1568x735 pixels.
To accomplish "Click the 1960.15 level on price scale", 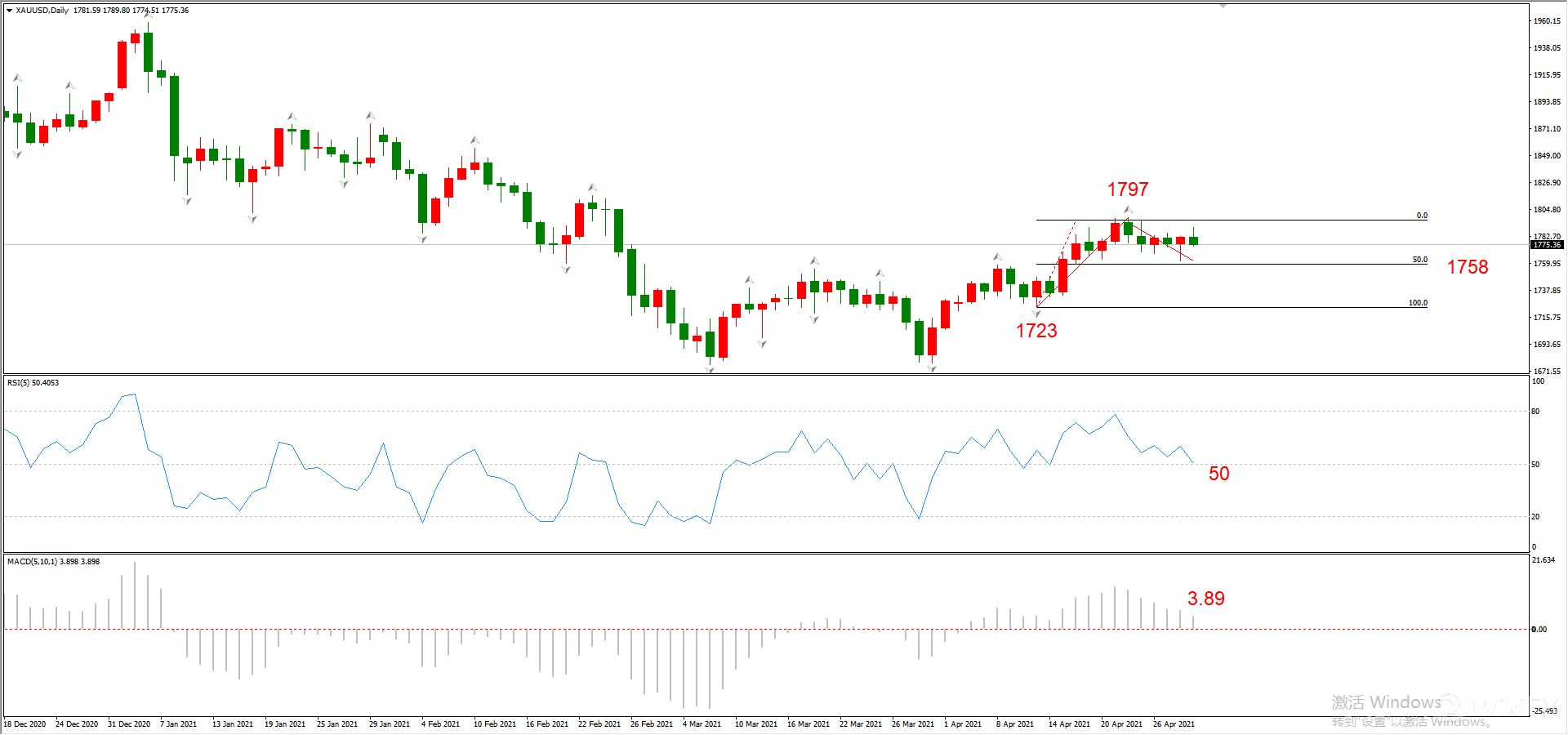I will tap(1547, 21).
